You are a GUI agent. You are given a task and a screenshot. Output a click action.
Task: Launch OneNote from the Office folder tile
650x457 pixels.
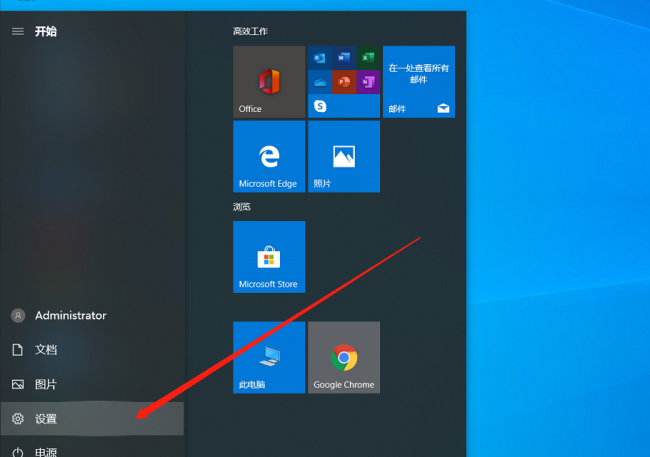point(368,82)
